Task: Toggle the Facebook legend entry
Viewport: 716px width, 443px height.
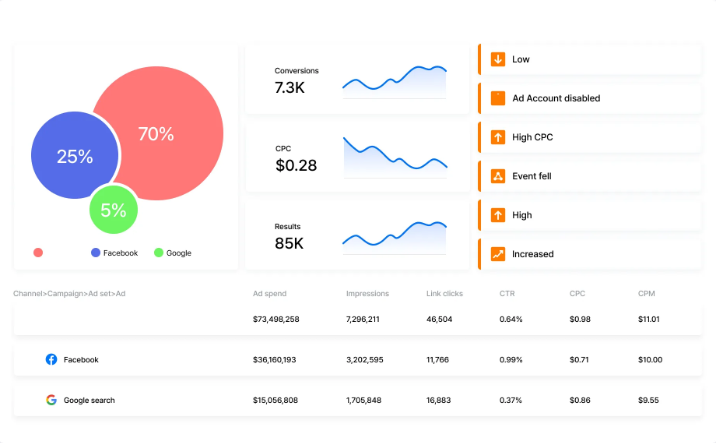Action: coord(114,253)
